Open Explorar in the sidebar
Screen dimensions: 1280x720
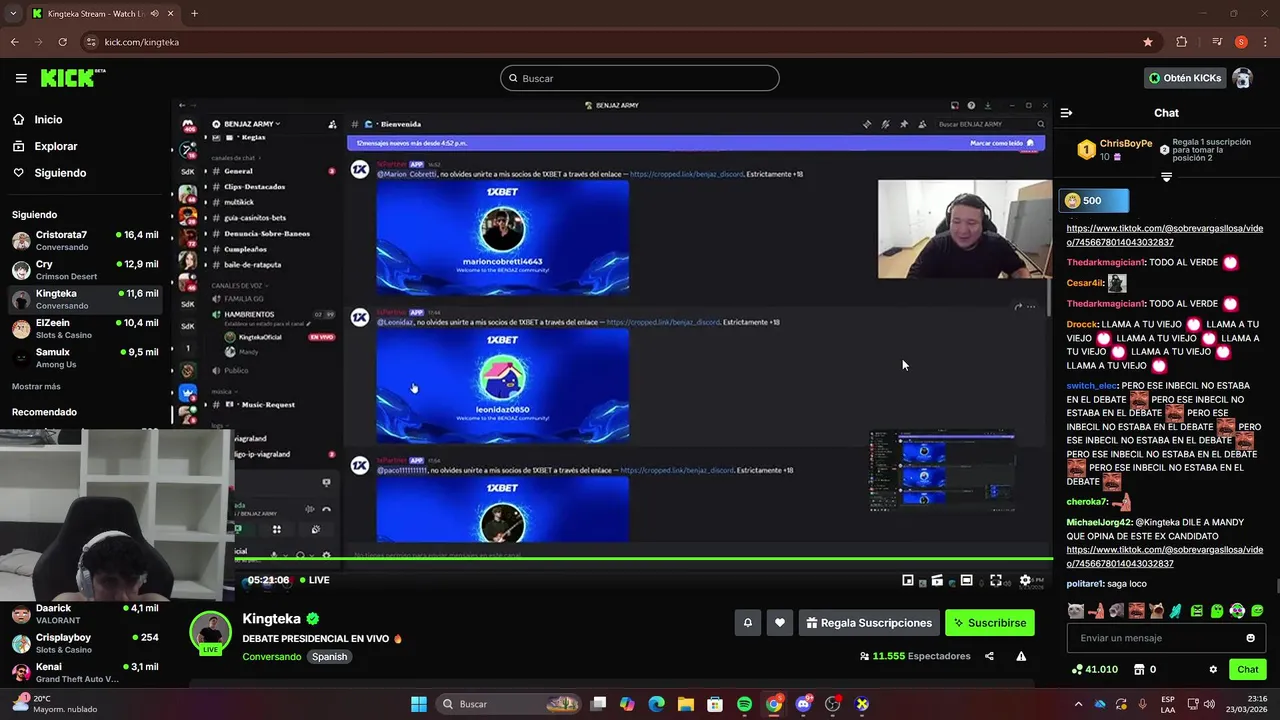[55, 146]
